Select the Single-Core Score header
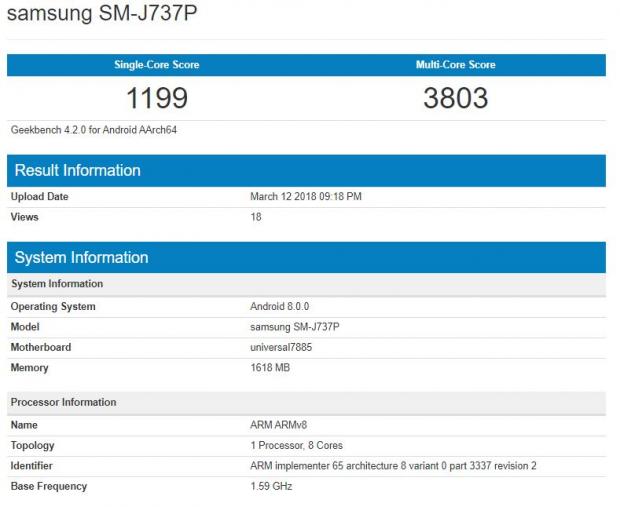The width and height of the screenshot is (620, 507). (156, 65)
